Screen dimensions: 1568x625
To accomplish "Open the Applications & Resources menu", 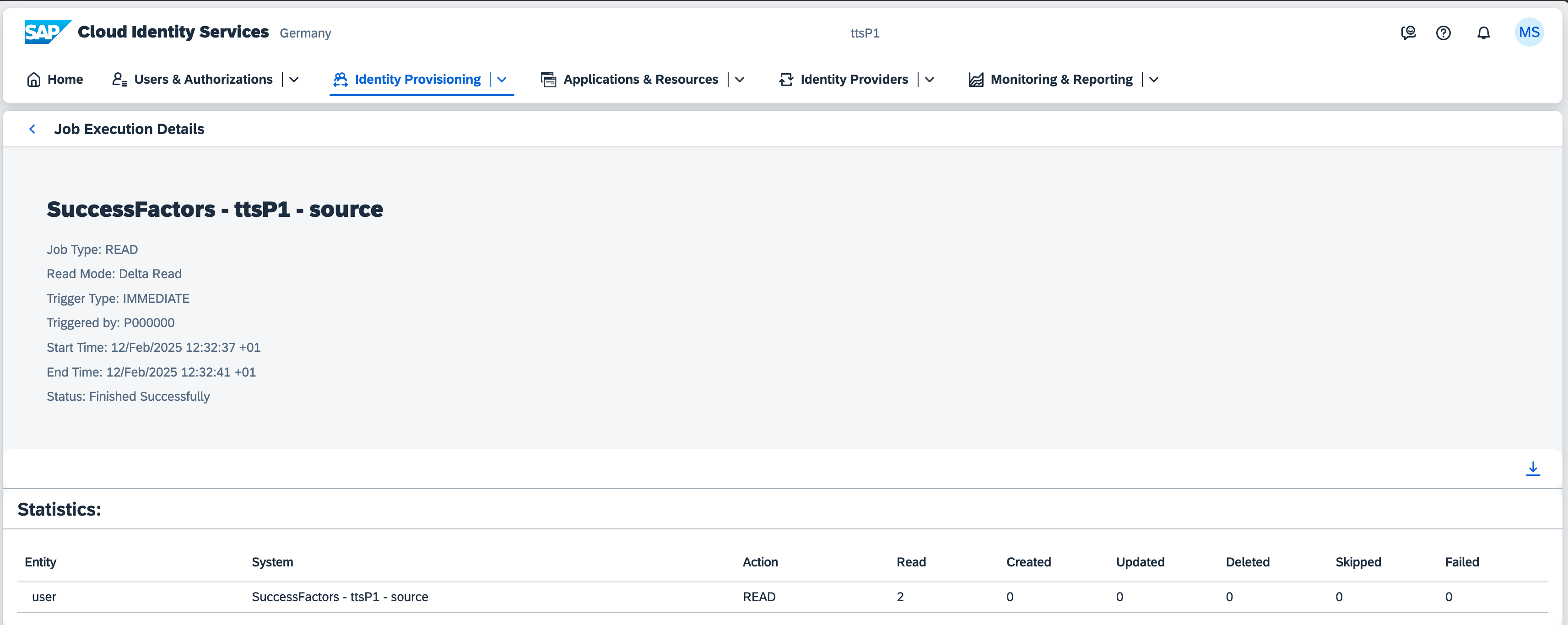I will 640,80.
